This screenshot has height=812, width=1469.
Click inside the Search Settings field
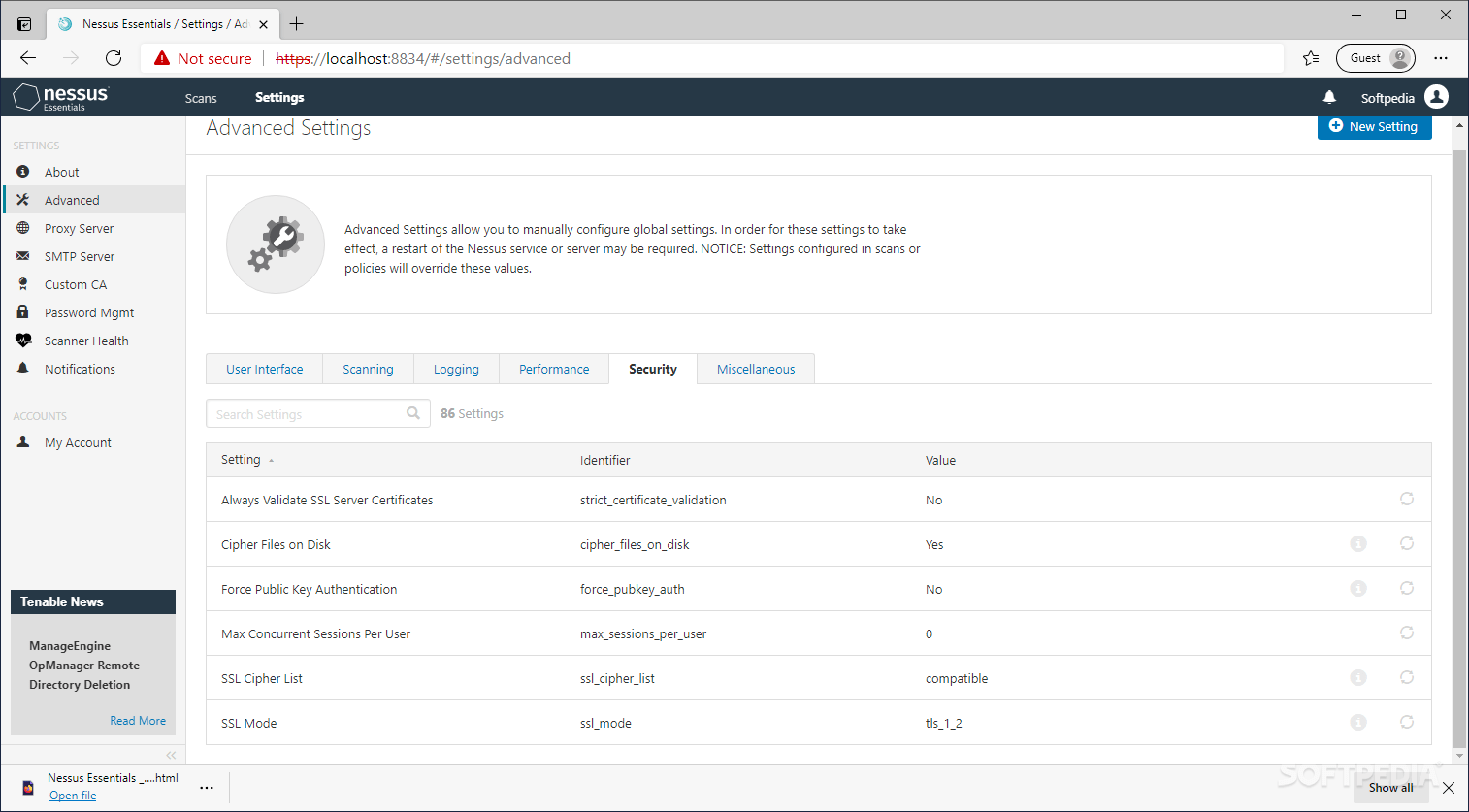tap(306, 413)
